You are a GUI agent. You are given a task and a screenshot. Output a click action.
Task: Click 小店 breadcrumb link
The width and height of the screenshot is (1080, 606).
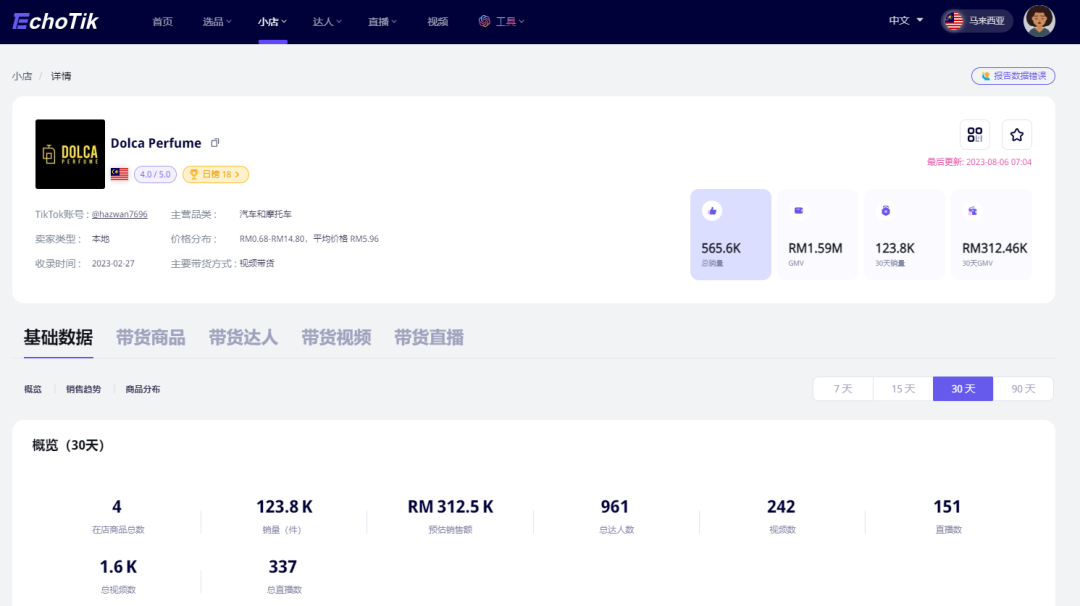22,76
